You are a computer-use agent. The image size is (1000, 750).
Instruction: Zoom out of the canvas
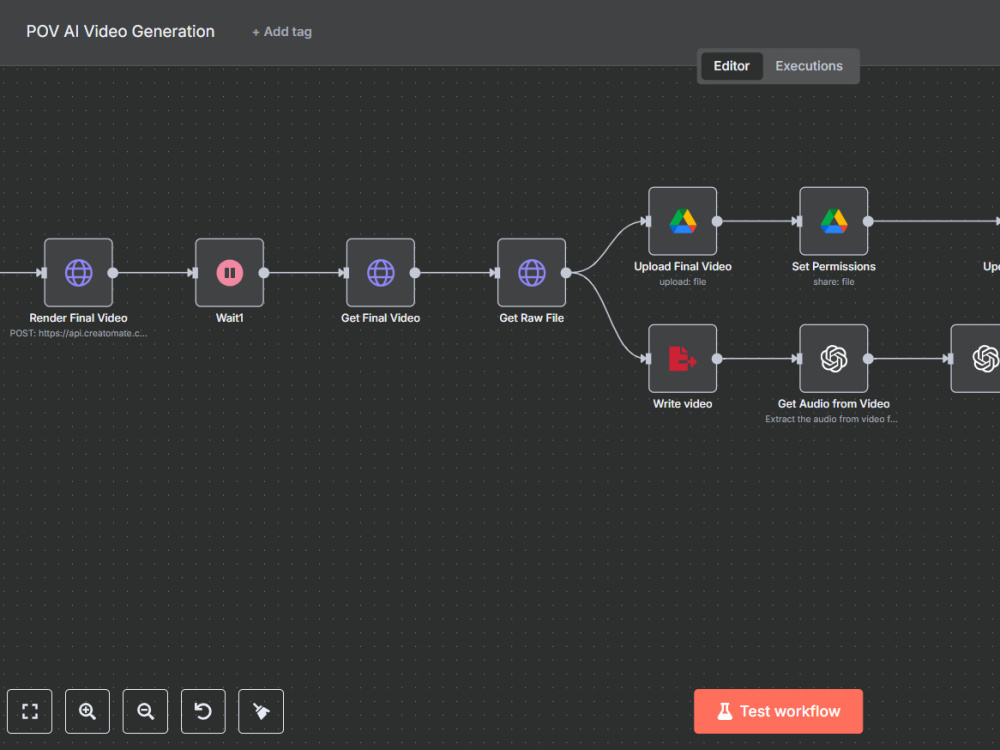[145, 711]
